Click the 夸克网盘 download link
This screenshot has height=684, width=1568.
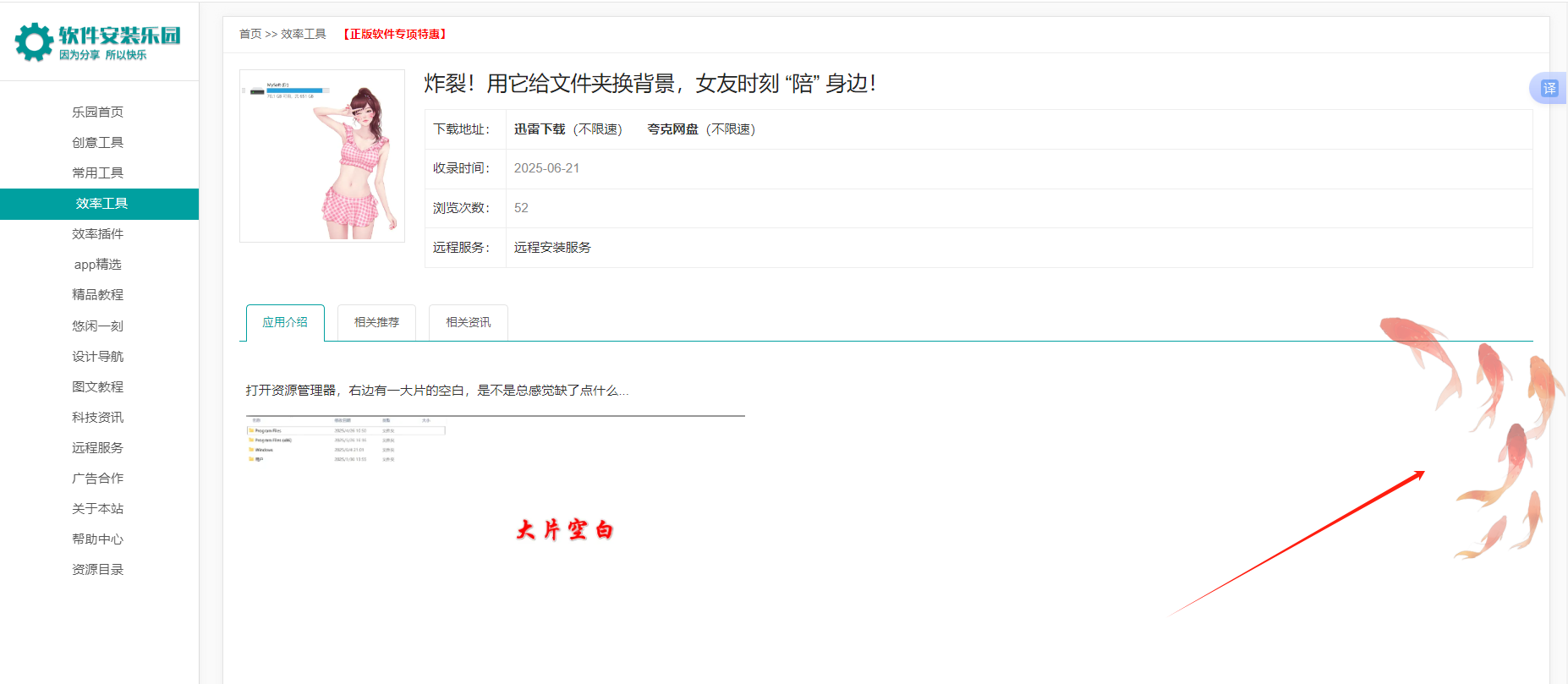(x=672, y=129)
